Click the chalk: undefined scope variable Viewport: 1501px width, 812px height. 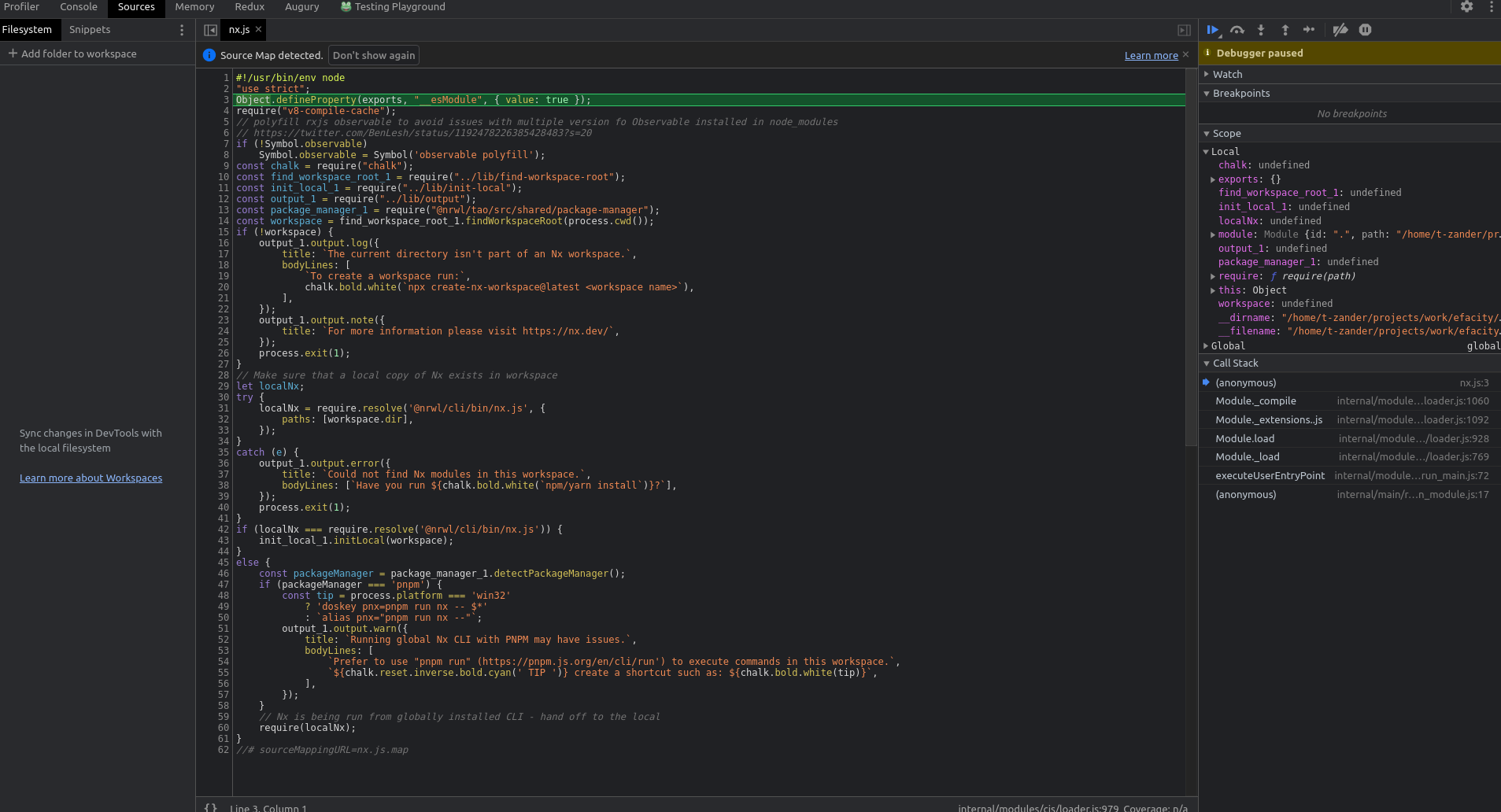click(x=1264, y=165)
